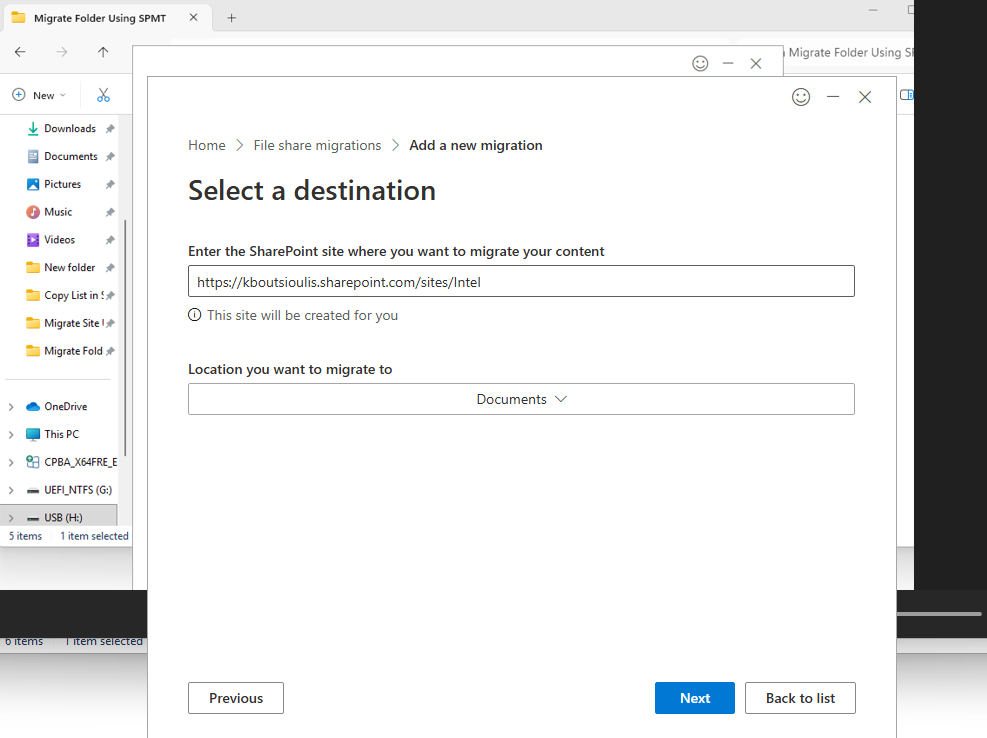Click the SharePoint site URL field
Viewport: 987px width, 738px height.
tap(521, 282)
